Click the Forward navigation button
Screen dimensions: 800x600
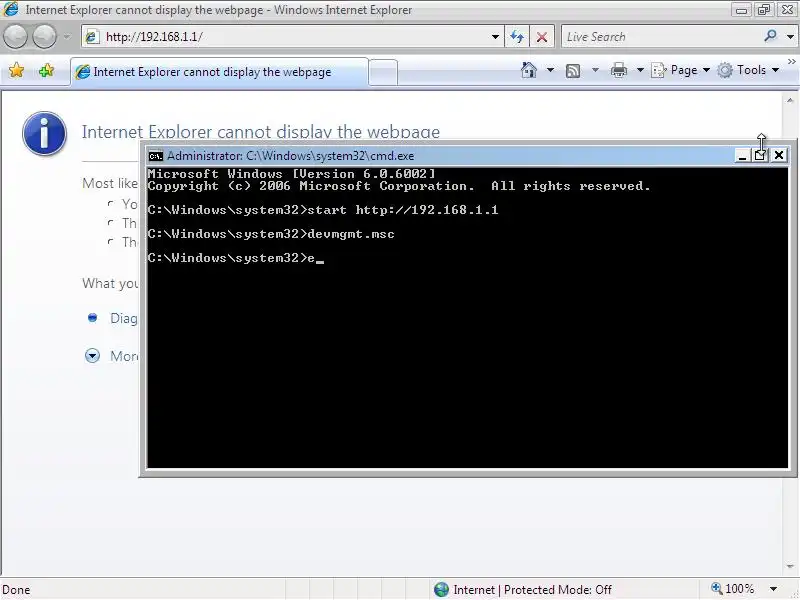pos(44,37)
